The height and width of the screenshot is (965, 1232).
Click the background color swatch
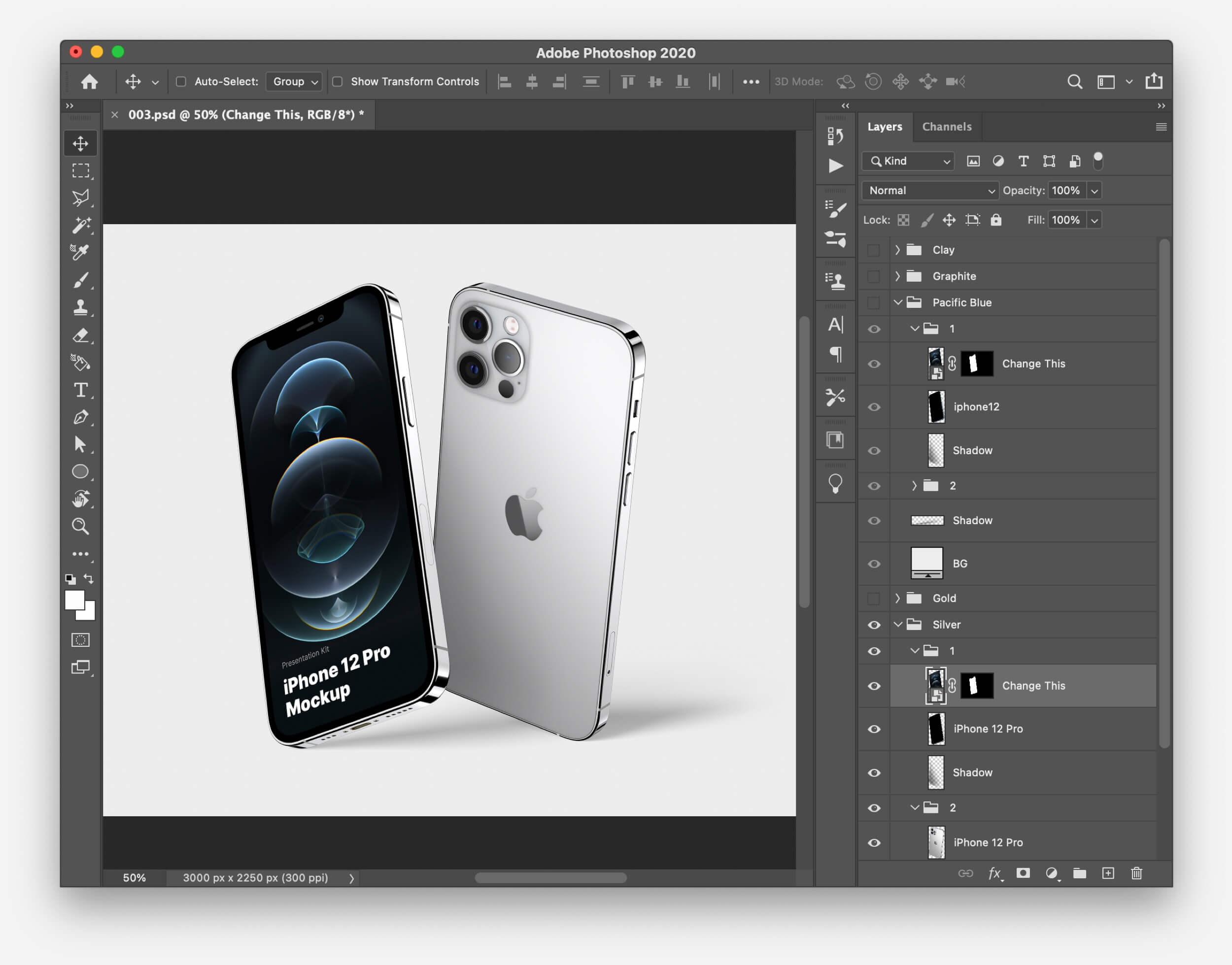(x=89, y=614)
